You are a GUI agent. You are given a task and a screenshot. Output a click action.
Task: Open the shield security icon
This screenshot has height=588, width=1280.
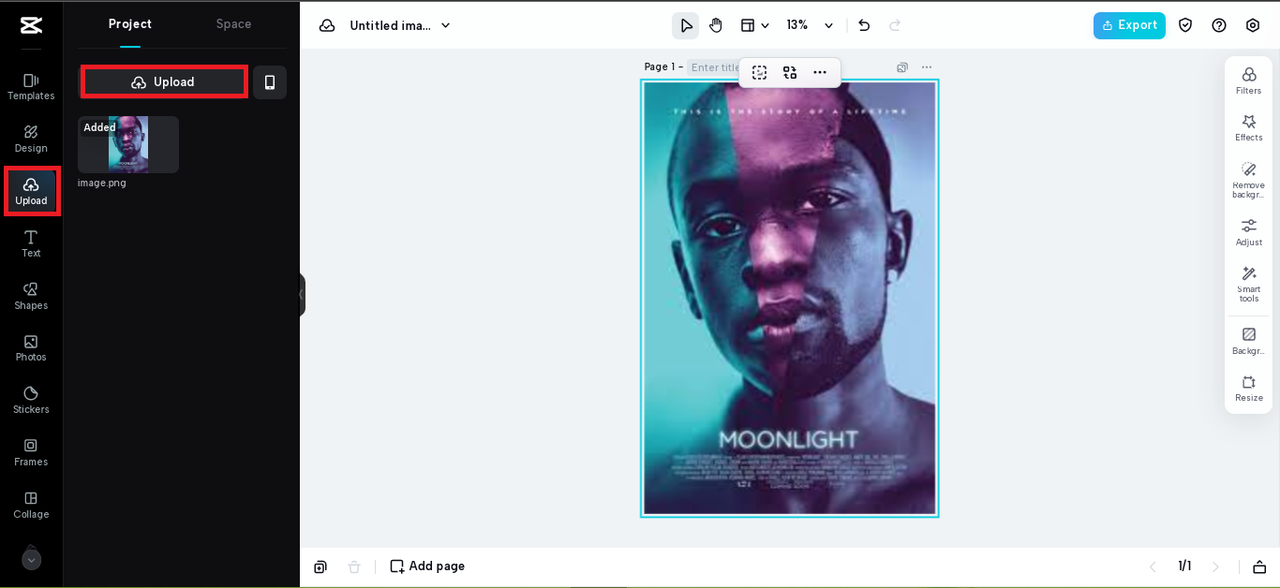coord(1185,25)
